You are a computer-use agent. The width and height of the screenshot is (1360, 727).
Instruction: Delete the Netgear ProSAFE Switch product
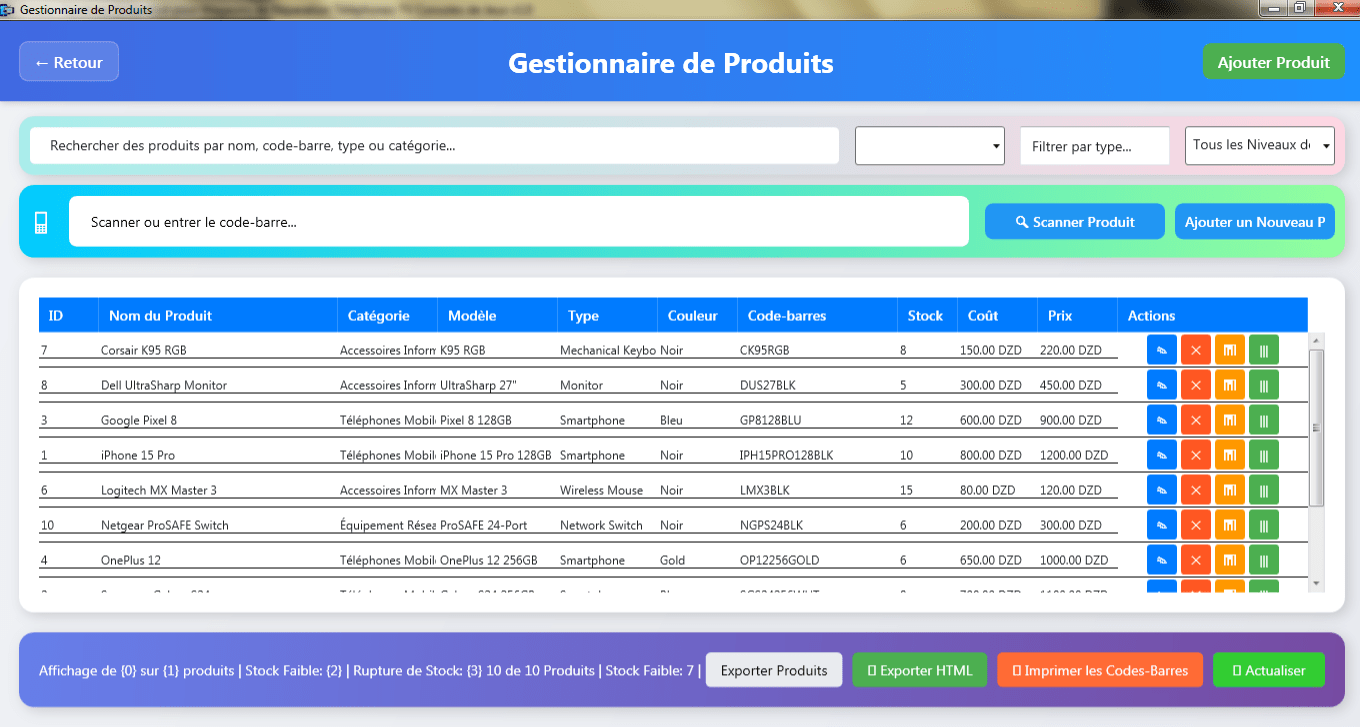pyautogui.click(x=1195, y=524)
